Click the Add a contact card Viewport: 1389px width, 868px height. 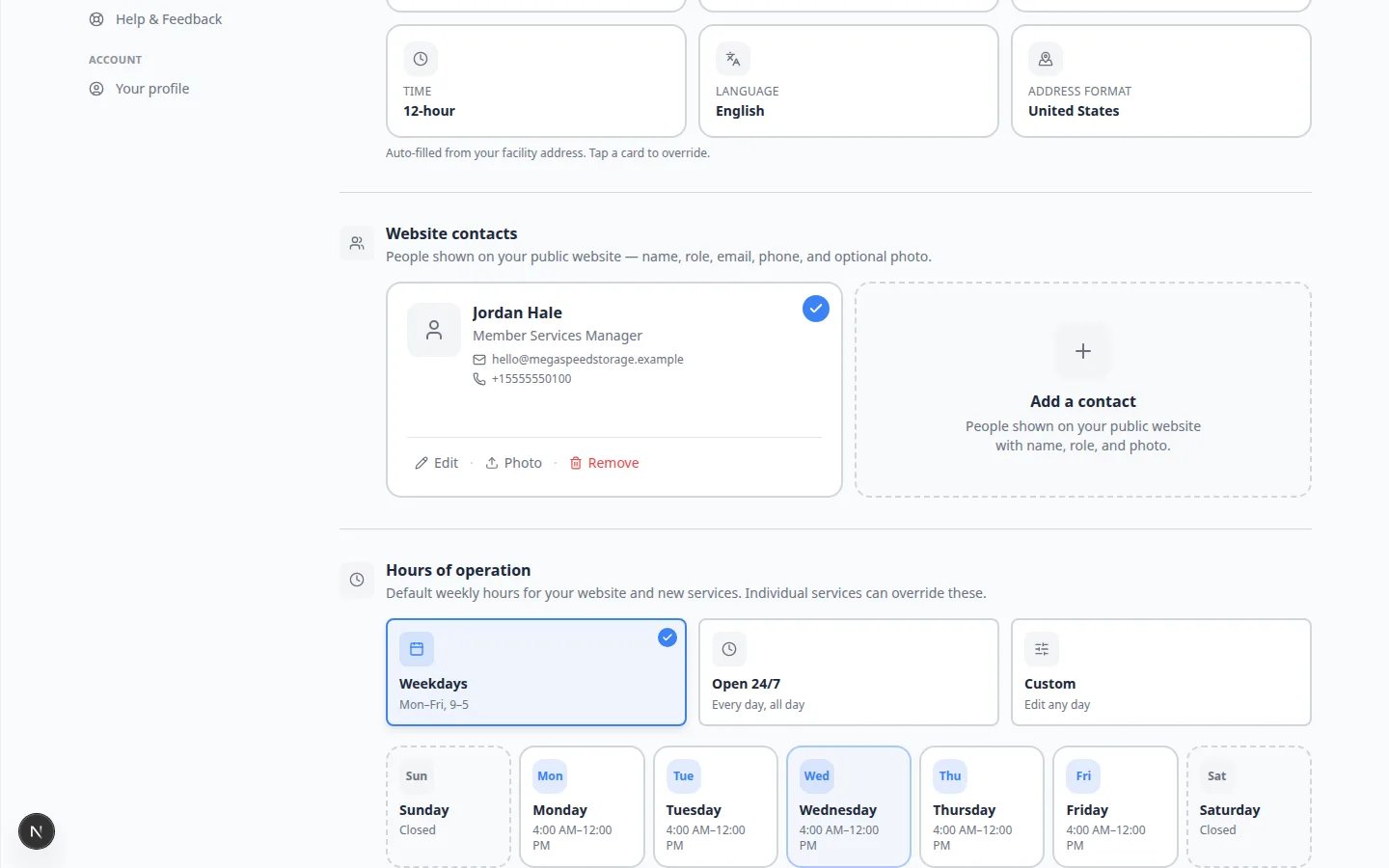(1083, 390)
